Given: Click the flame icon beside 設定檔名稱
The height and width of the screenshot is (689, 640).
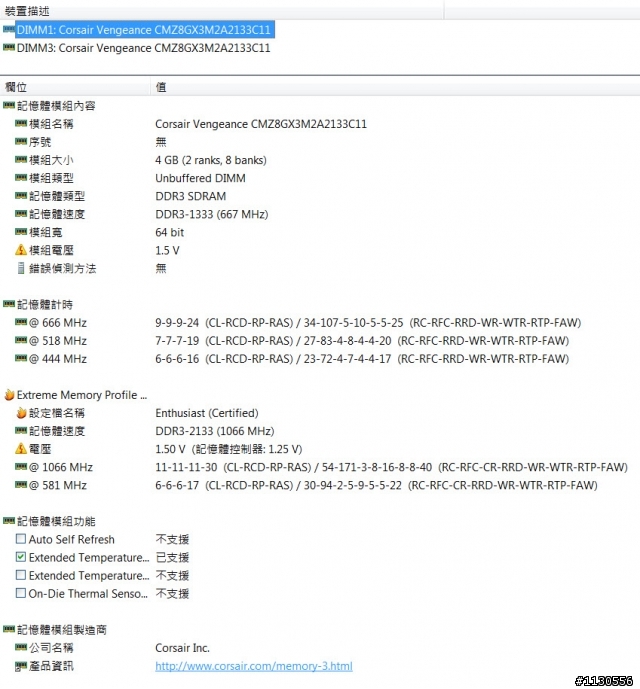Looking at the screenshot, I should coord(21,413).
